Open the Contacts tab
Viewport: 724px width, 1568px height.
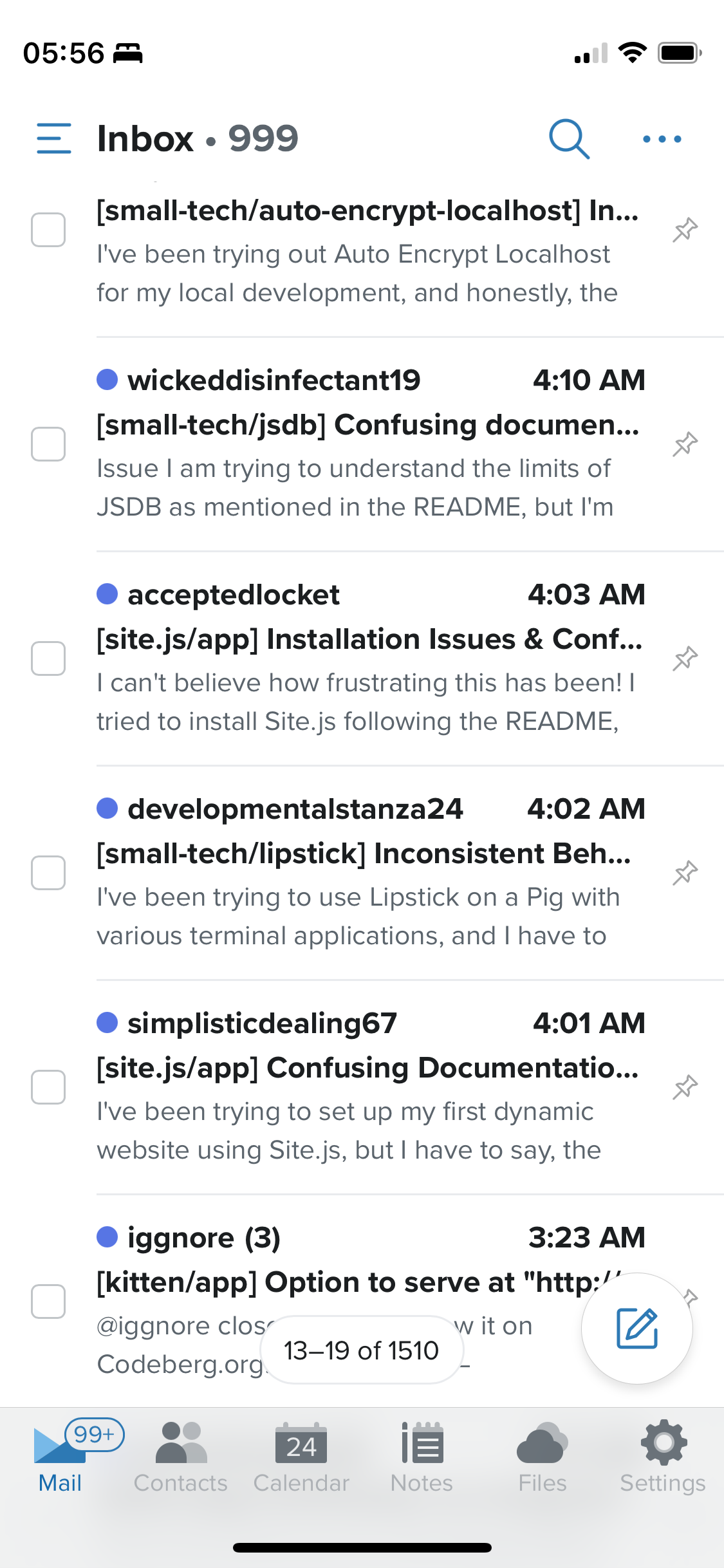[x=181, y=1457]
